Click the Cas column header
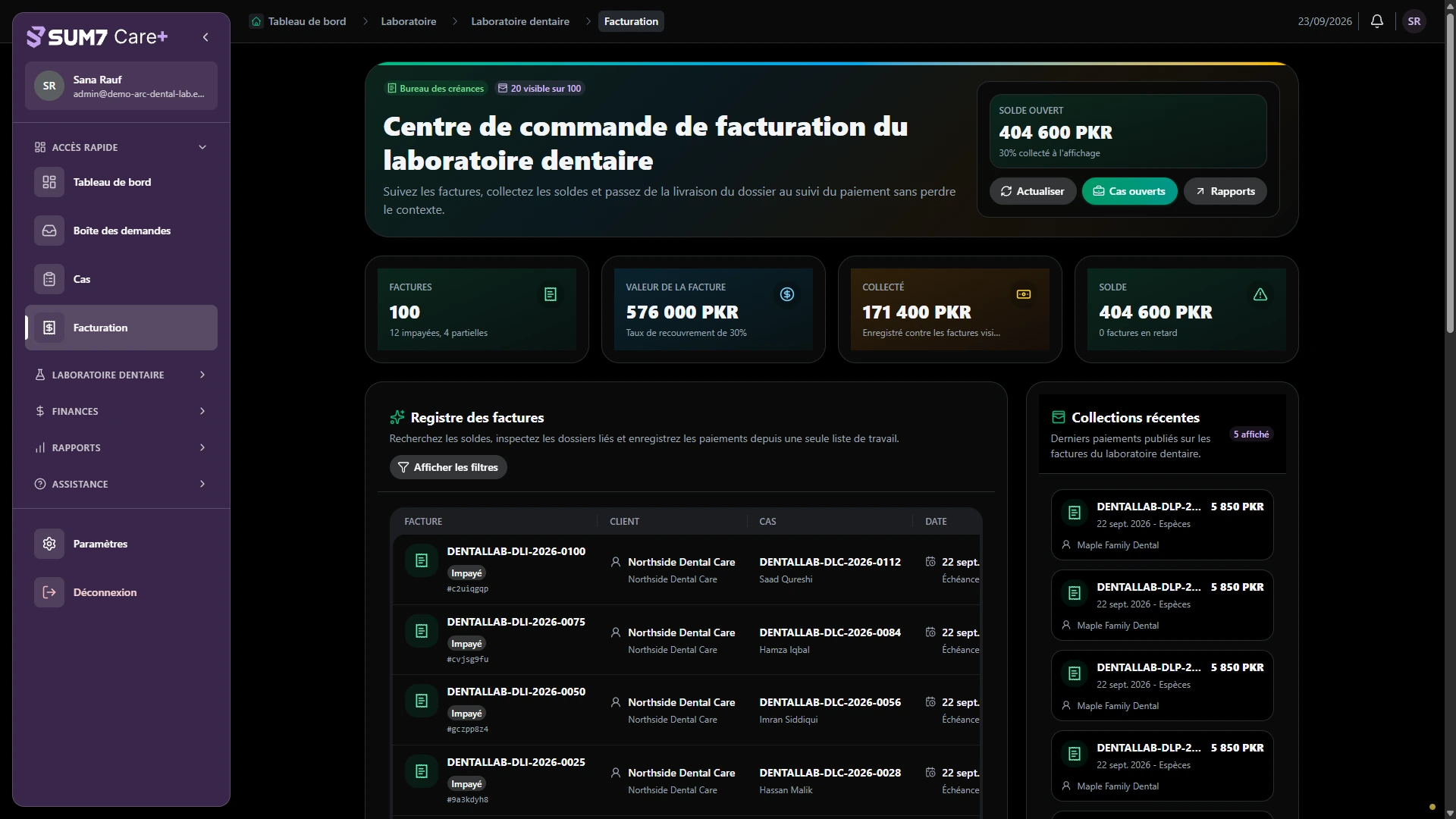 tap(767, 522)
